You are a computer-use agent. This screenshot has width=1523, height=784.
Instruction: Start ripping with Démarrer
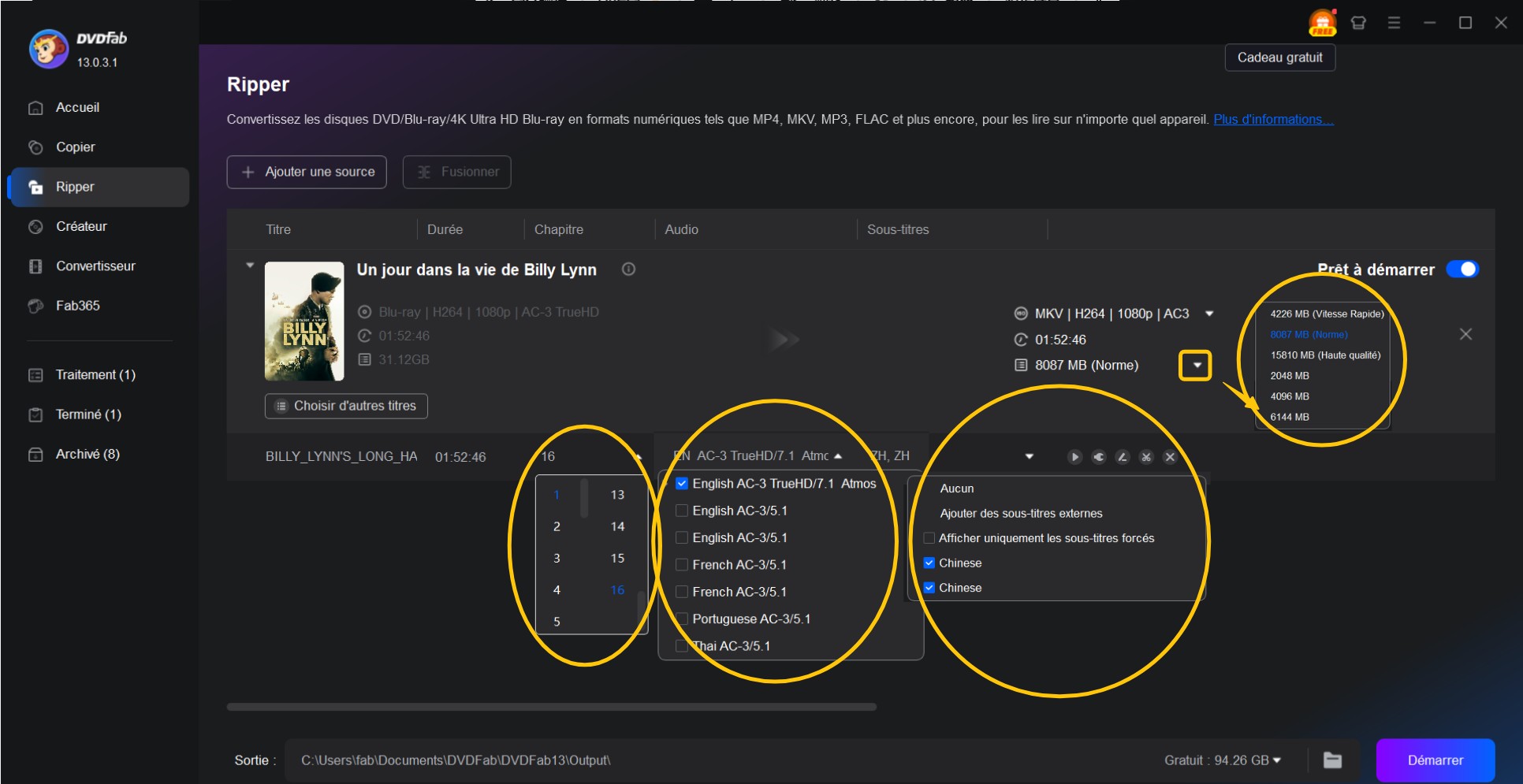tap(1435, 760)
